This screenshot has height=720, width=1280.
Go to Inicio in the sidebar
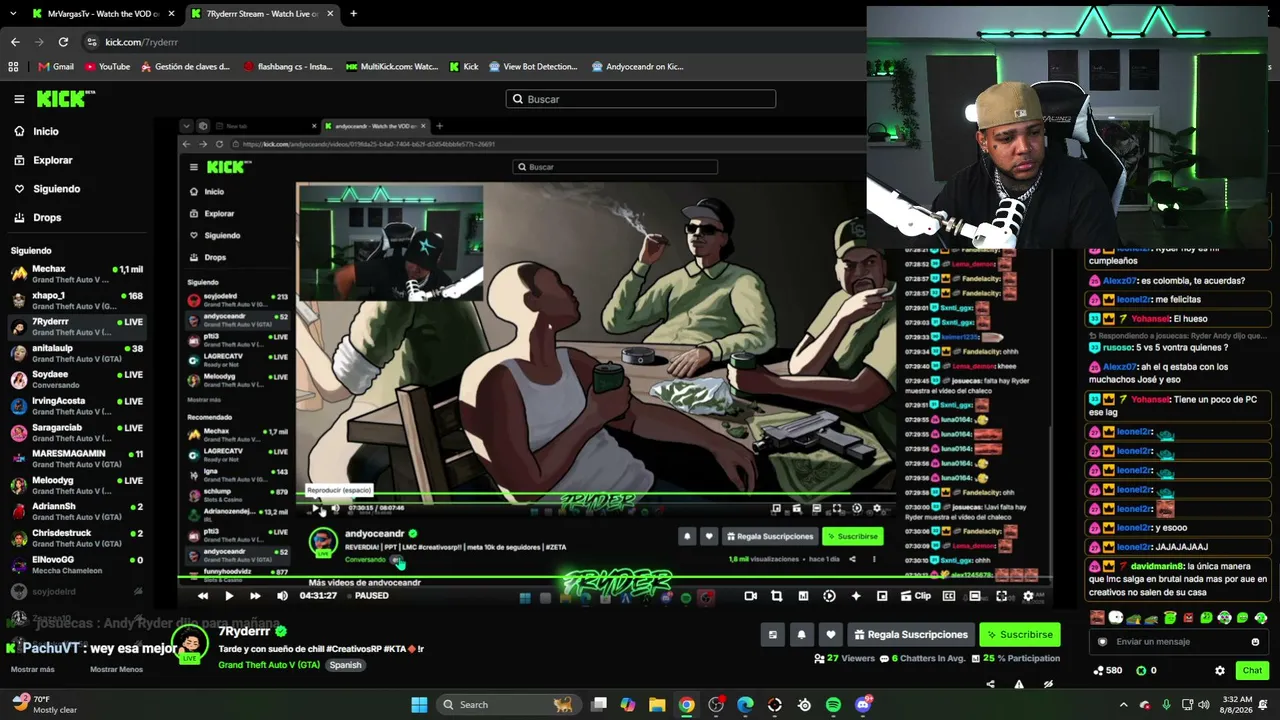pyautogui.click(x=37, y=131)
